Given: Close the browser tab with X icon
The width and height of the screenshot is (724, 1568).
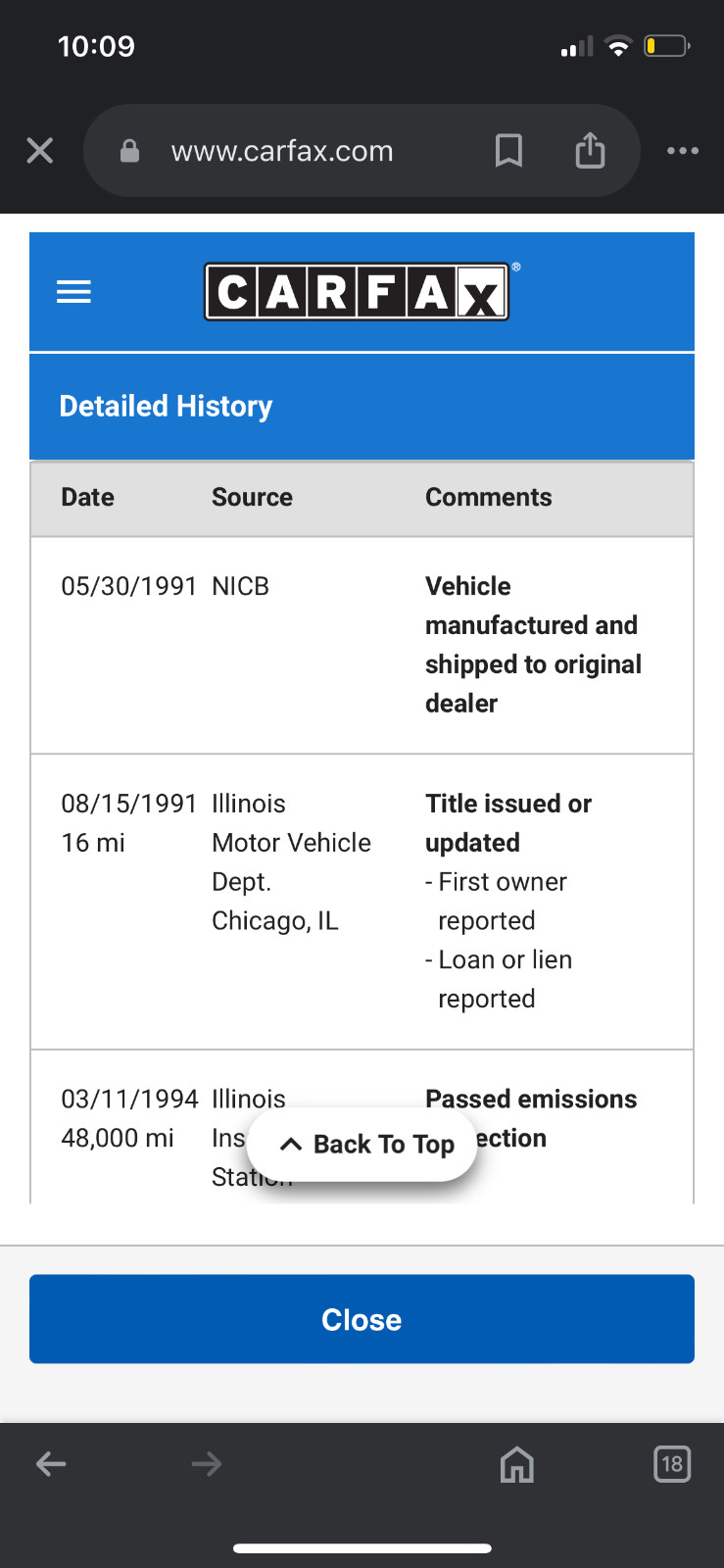Looking at the screenshot, I should click(x=40, y=151).
